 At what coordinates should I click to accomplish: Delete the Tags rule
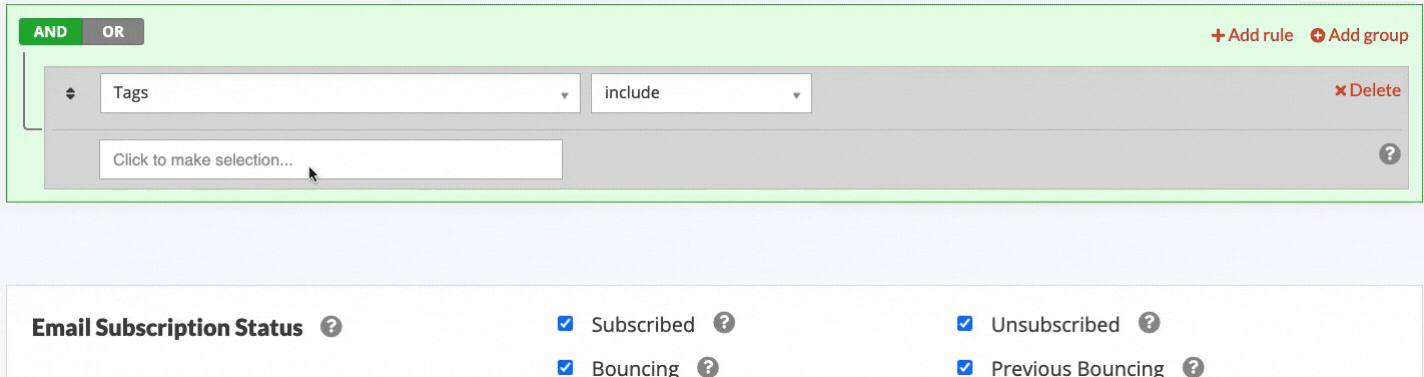[x=1367, y=90]
